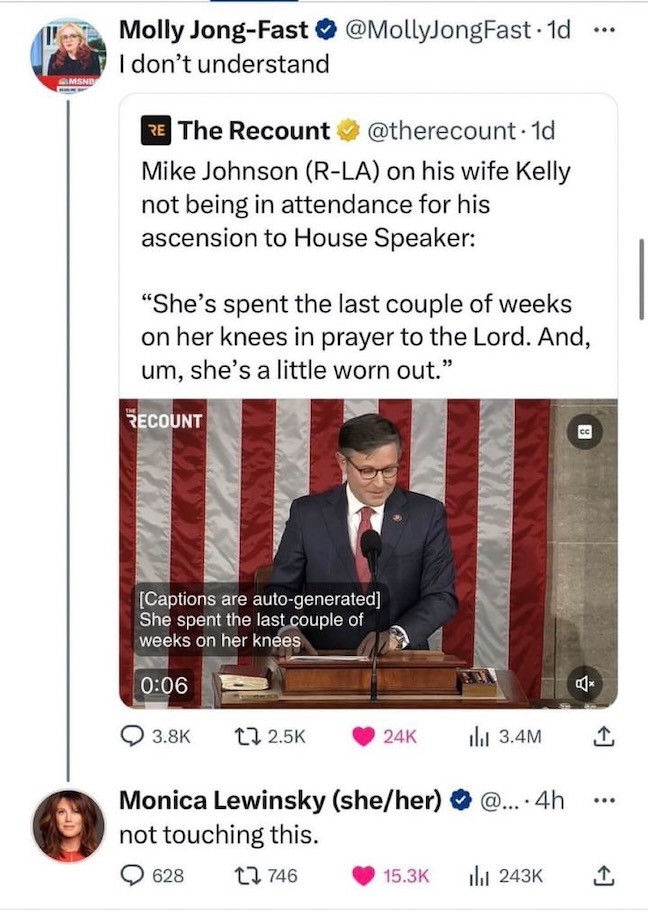Image resolution: width=648 pixels, height=912 pixels.
Task: Open Monica Lewinsky's profile photo
Action: [x=68, y=826]
